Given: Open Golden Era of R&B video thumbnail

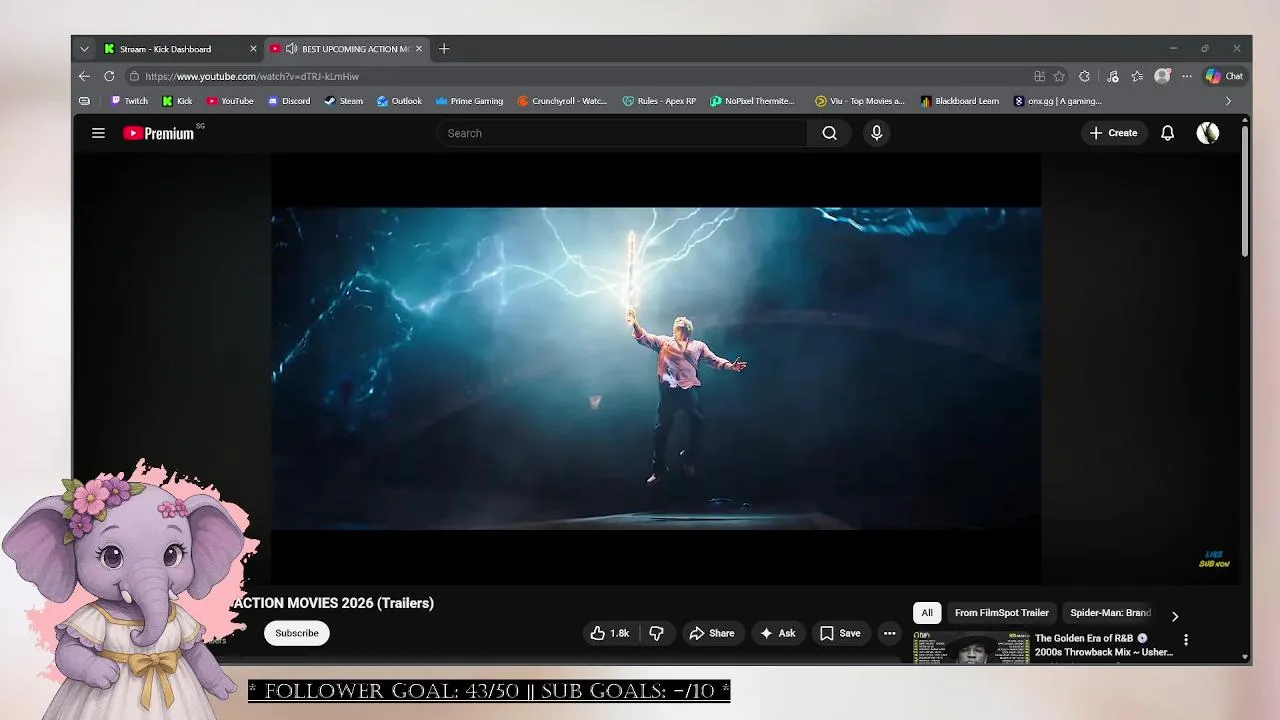Looking at the screenshot, I should click(971, 647).
